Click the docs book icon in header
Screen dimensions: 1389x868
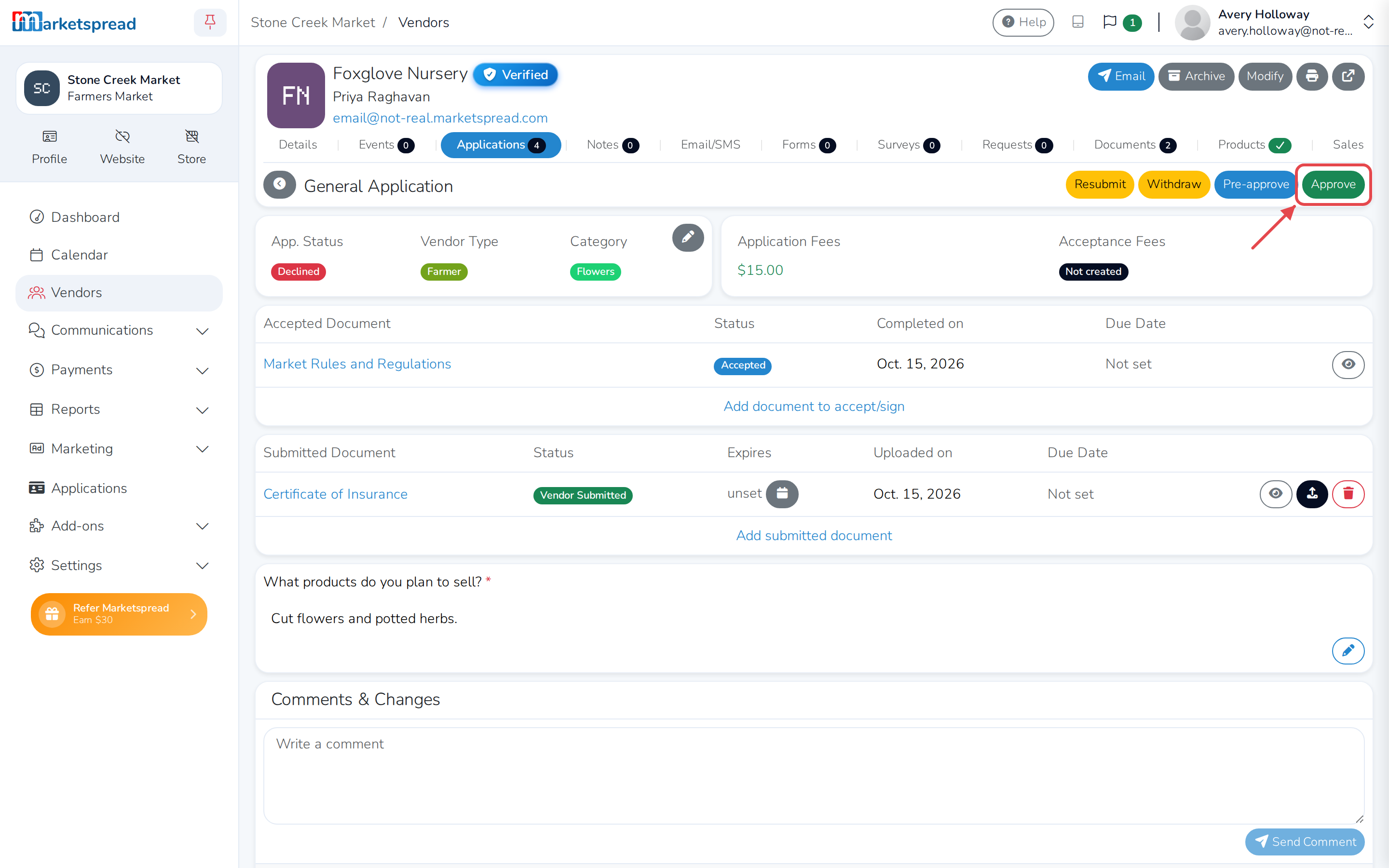point(1078,22)
